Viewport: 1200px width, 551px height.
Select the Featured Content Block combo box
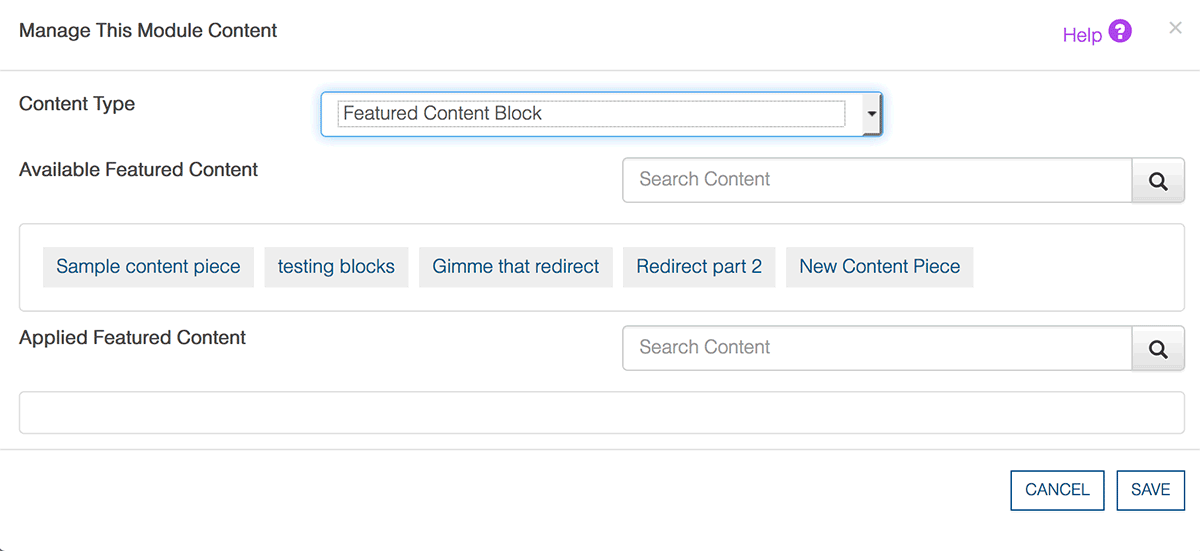601,114
